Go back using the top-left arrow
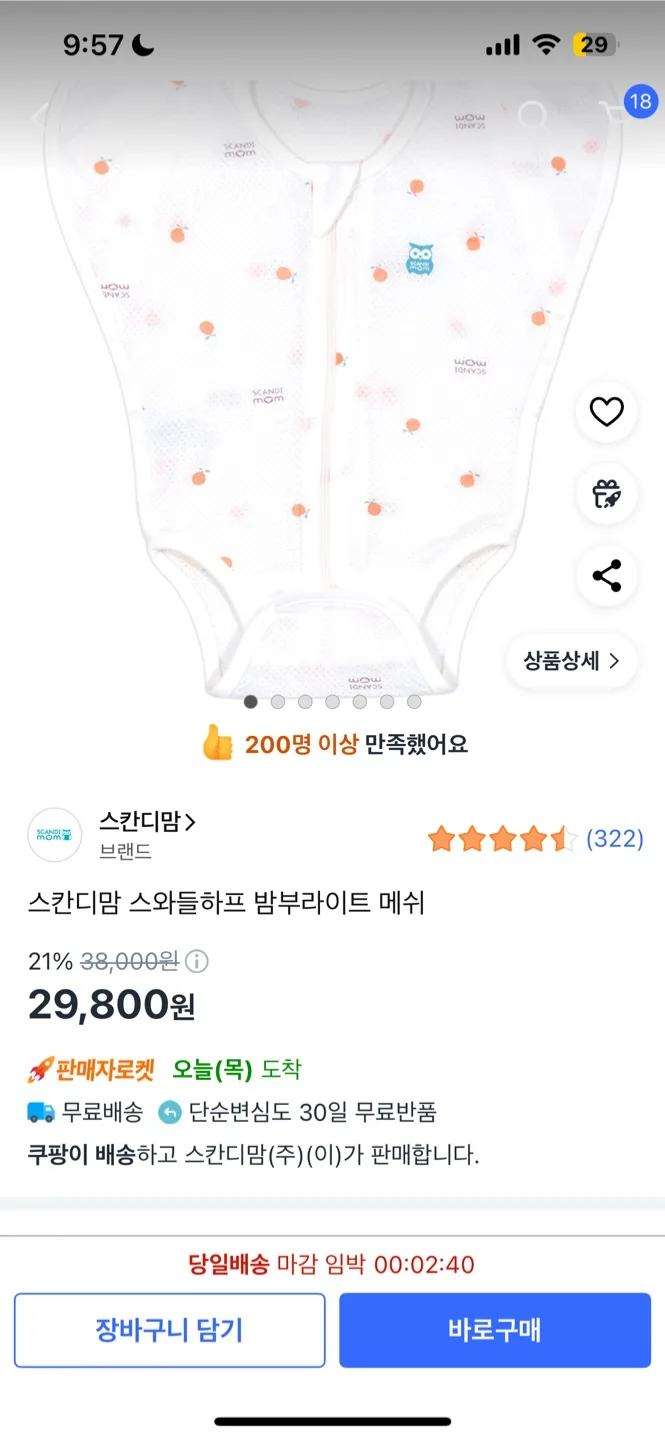 click(40, 116)
